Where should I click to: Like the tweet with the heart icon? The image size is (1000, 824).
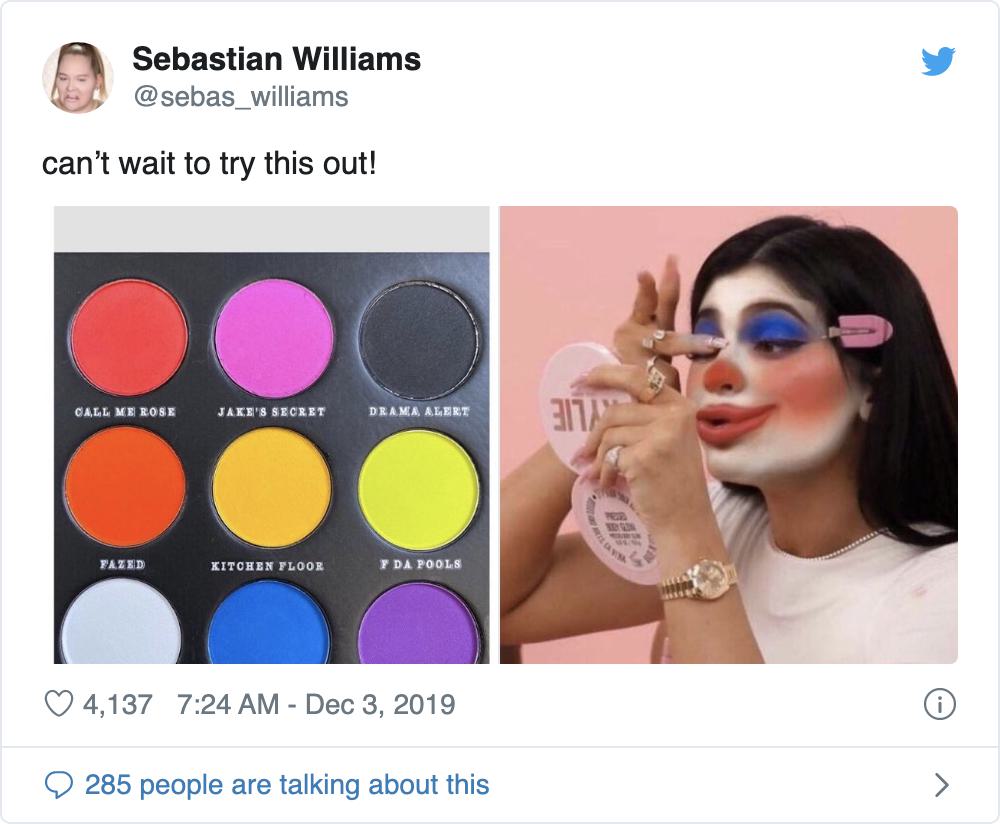[60, 704]
